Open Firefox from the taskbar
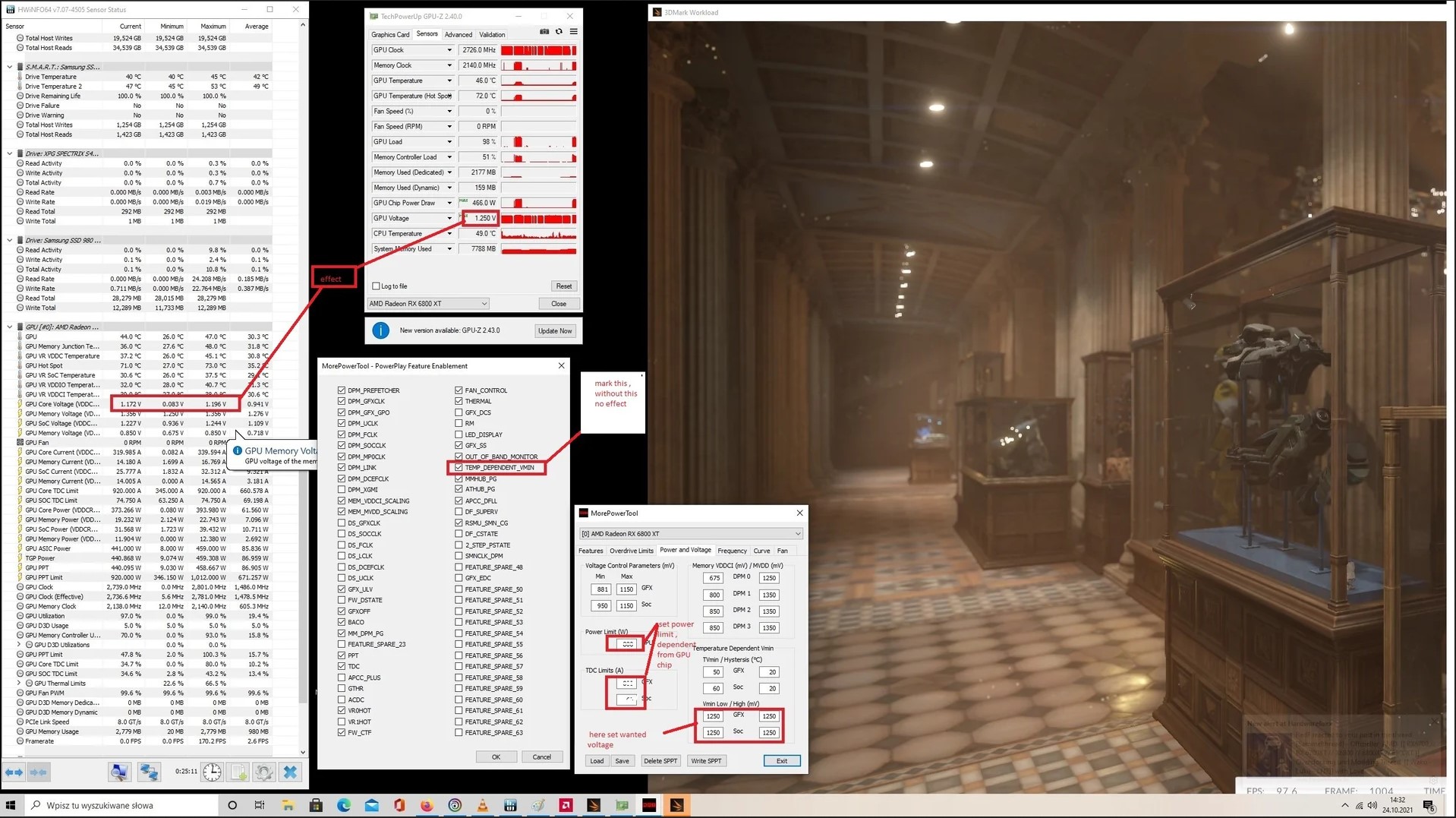This screenshot has width=1456, height=818. tap(427, 805)
